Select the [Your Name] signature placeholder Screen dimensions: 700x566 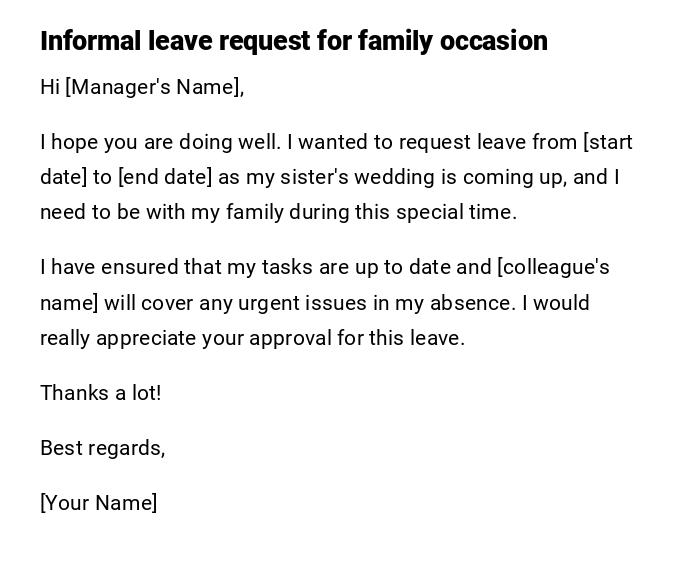98,503
